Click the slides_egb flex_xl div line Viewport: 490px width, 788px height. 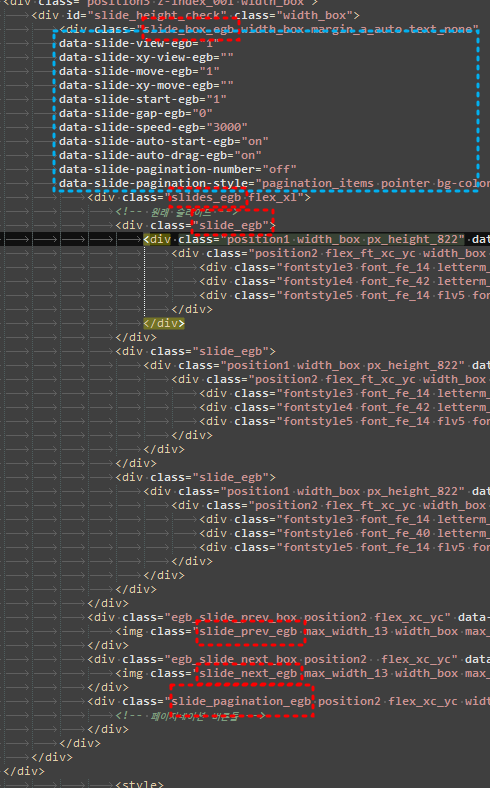pos(199,198)
